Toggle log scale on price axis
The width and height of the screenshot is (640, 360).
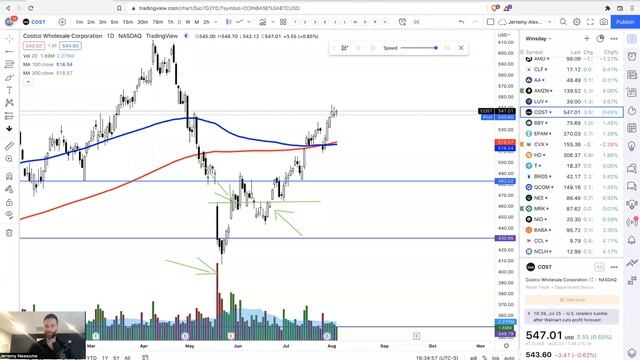495,358
